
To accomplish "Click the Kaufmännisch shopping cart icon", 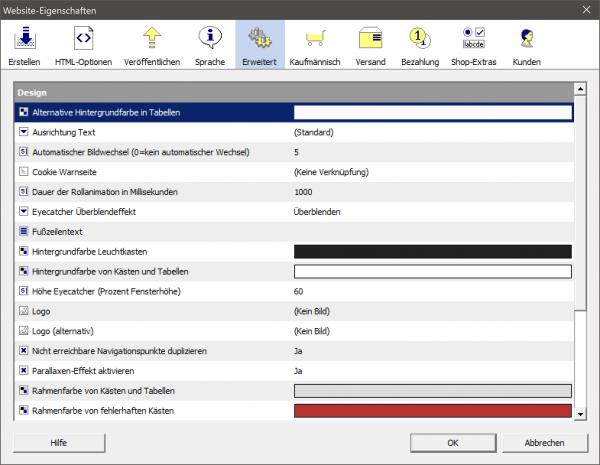I will point(315,40).
